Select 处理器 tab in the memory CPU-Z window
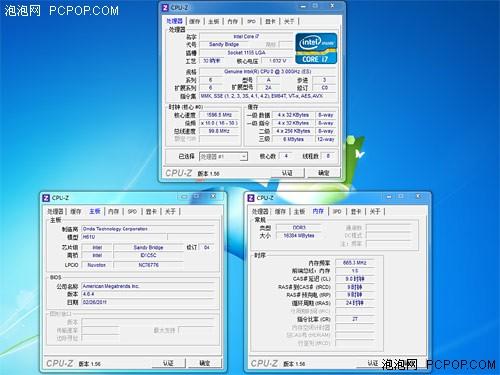This screenshot has height=375, width=500. (260, 211)
